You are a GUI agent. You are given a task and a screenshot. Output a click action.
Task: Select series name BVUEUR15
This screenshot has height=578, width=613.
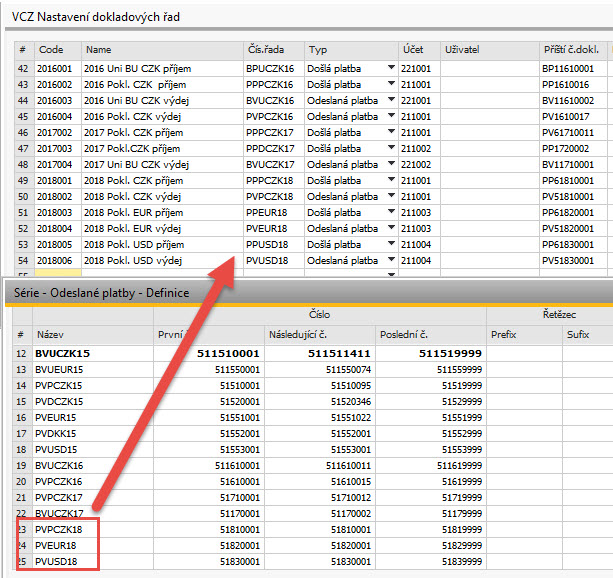pyautogui.click(x=93, y=370)
